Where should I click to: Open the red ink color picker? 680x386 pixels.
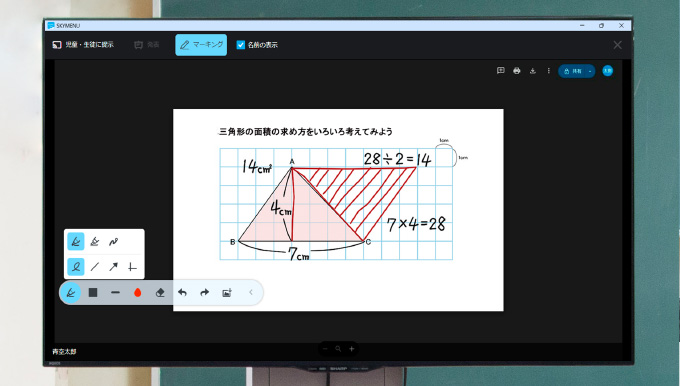coord(137,293)
